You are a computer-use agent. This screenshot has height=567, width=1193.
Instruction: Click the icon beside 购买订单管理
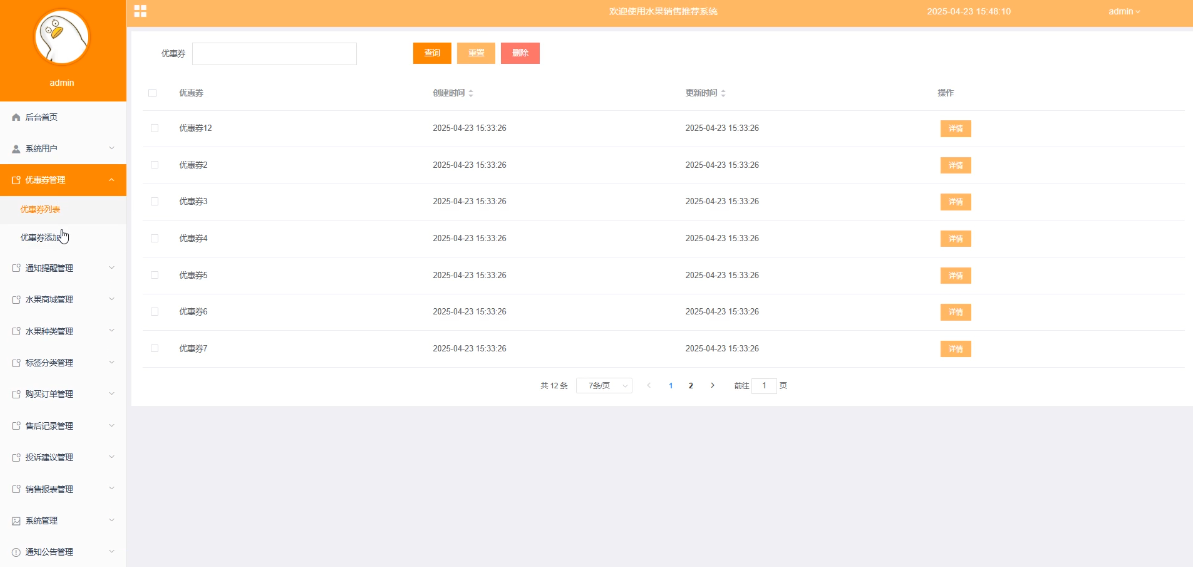(x=16, y=395)
